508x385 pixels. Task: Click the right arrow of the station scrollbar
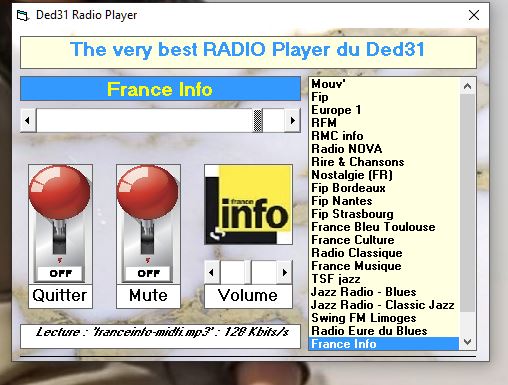[292, 120]
